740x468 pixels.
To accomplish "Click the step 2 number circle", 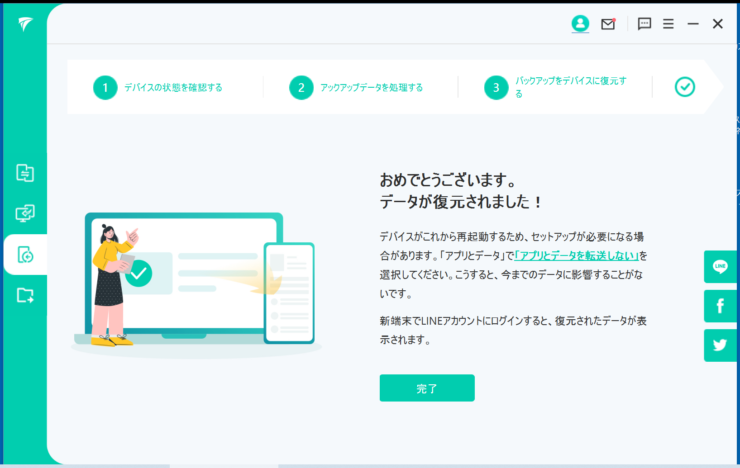I will click(301, 87).
